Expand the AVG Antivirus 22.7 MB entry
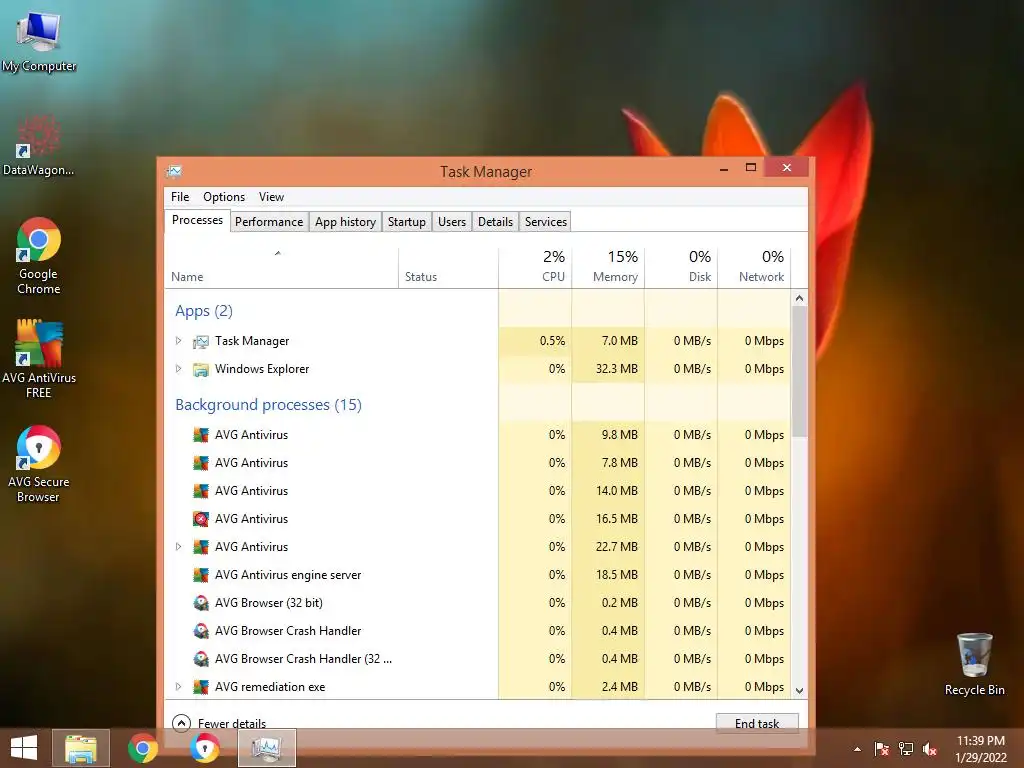This screenshot has height=768, width=1024. coord(178,547)
